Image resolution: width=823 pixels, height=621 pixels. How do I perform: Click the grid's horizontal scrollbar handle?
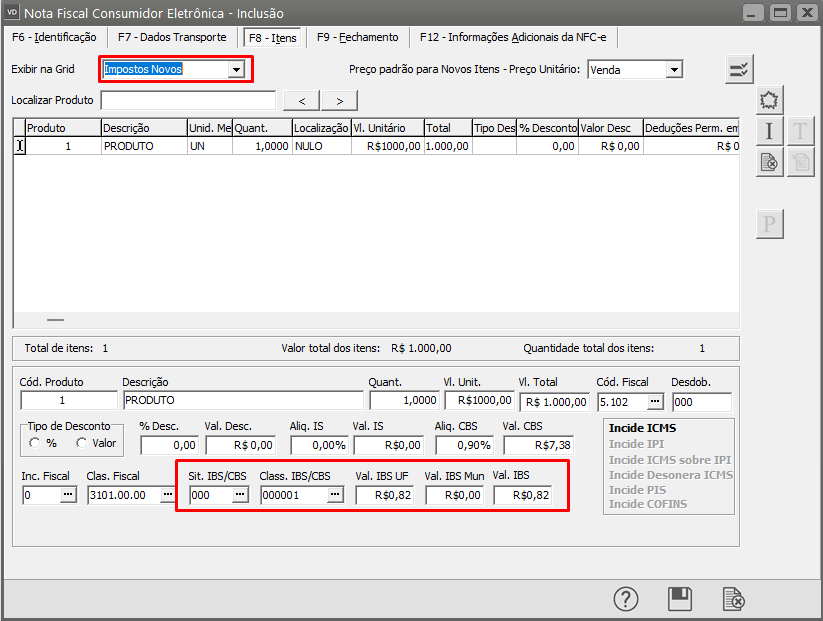point(55,320)
